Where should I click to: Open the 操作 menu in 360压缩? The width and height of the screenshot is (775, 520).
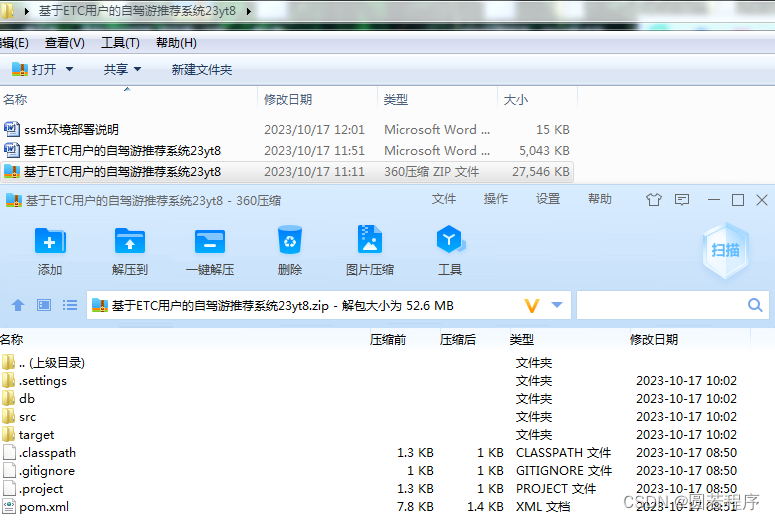coord(496,199)
